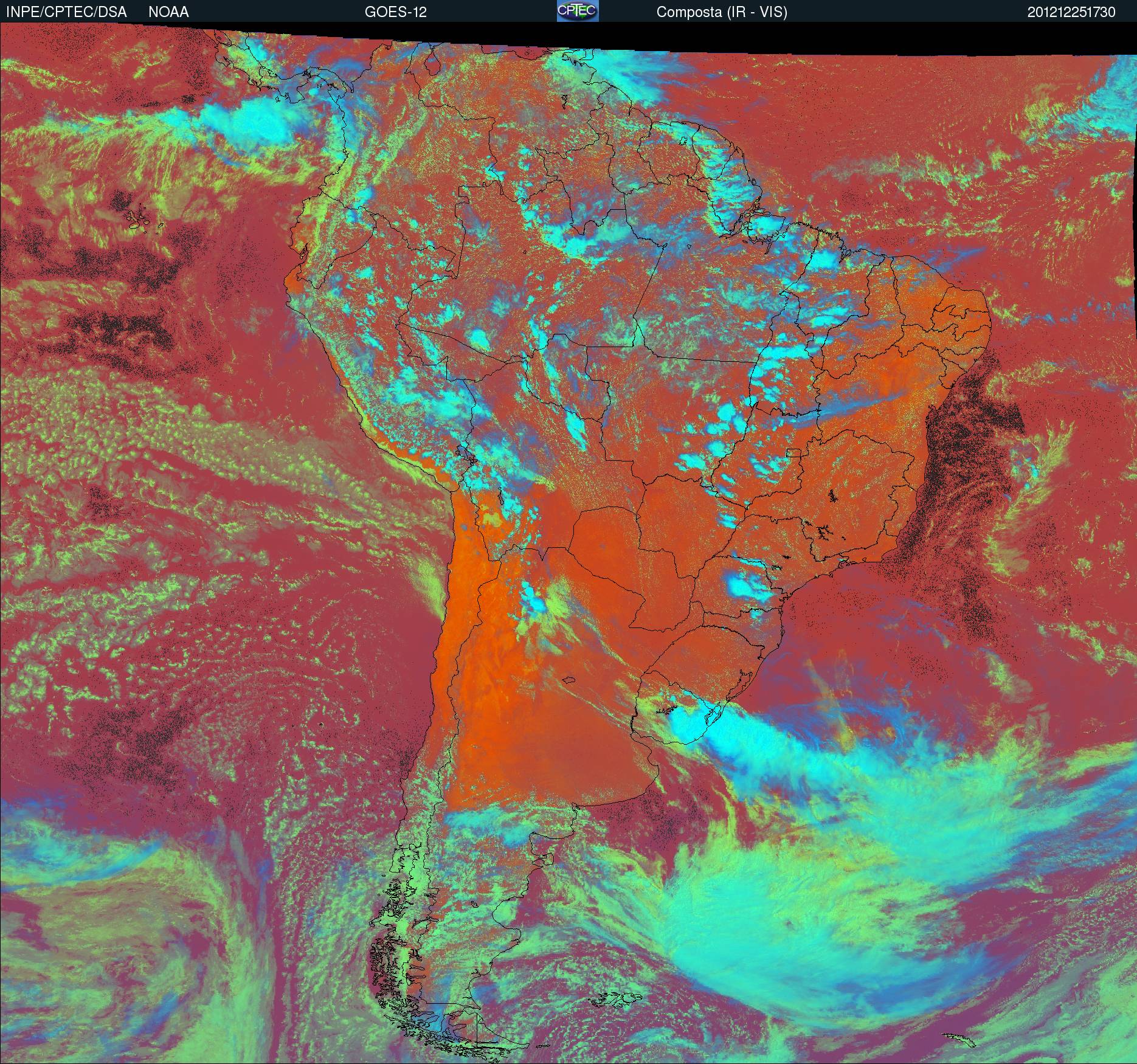Click the INPE/CPTEC/DSA header text
Image resolution: width=1137 pixels, height=1064 pixels.
tap(66, 12)
